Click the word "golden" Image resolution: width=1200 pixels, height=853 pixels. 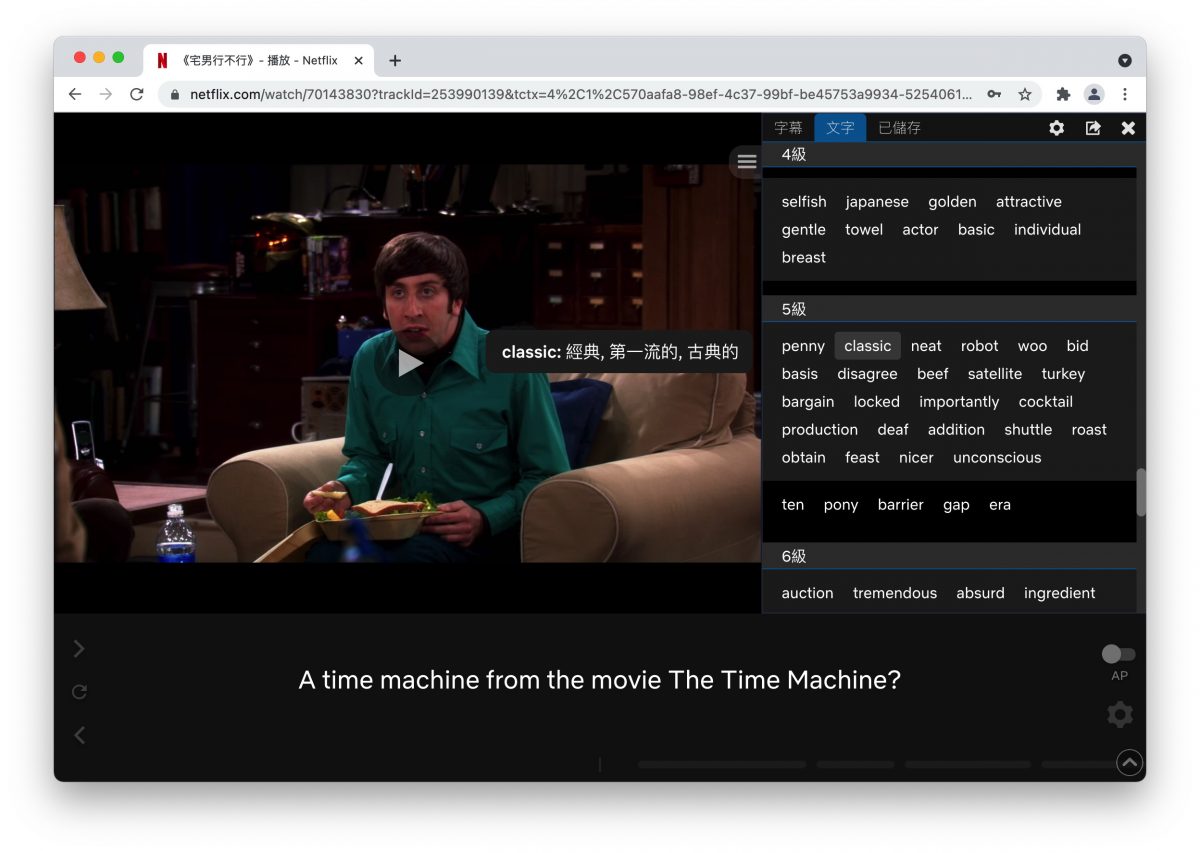(x=952, y=202)
